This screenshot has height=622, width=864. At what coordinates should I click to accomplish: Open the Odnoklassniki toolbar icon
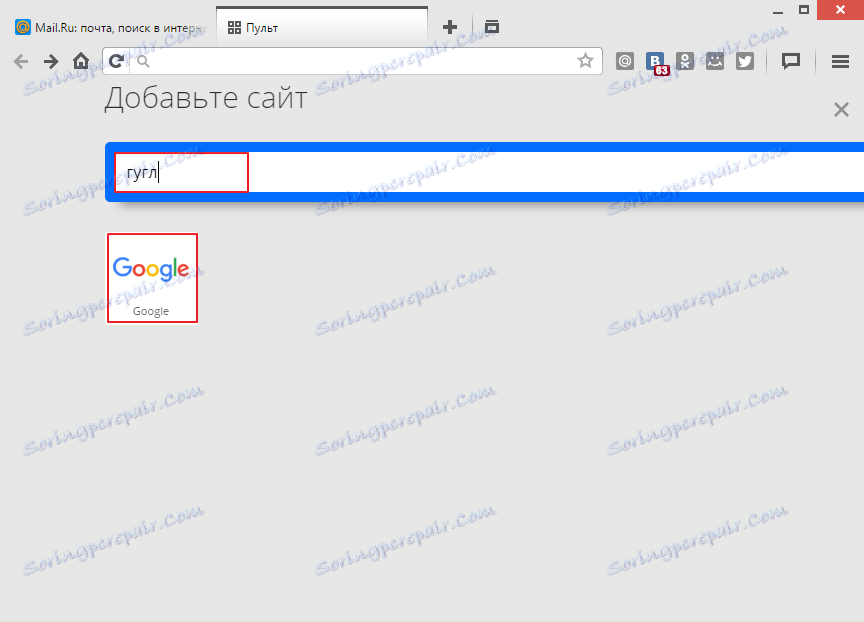coord(685,61)
